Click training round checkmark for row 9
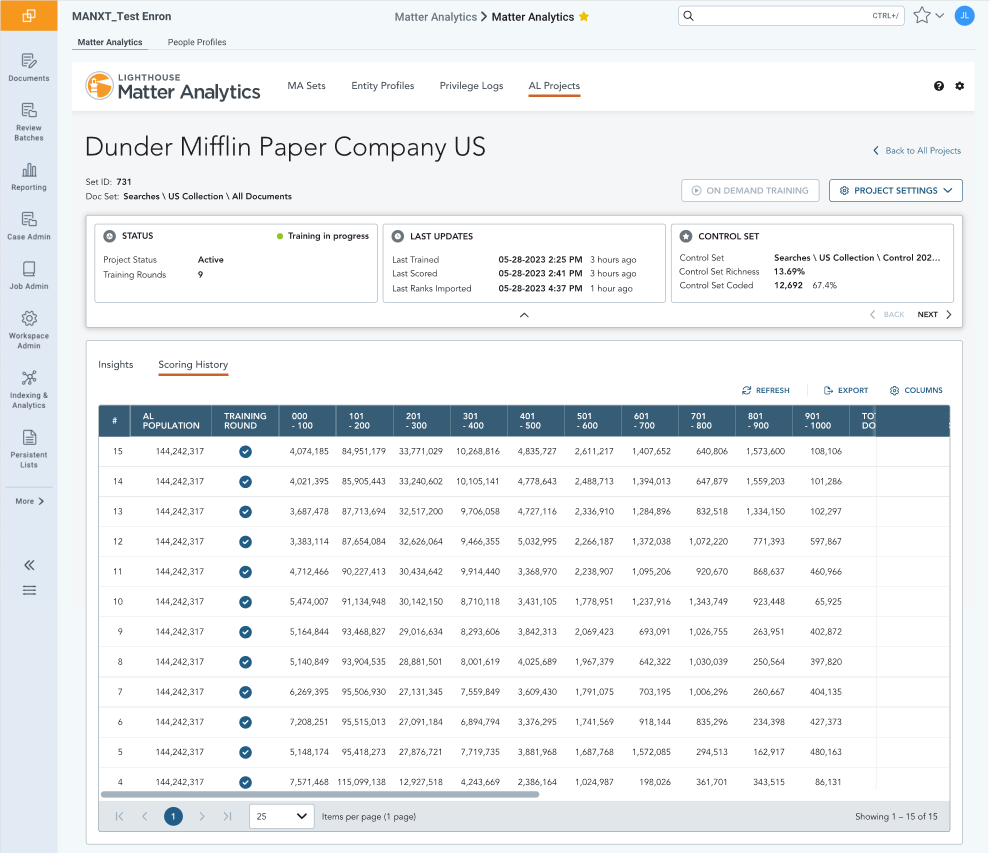 tap(246, 632)
